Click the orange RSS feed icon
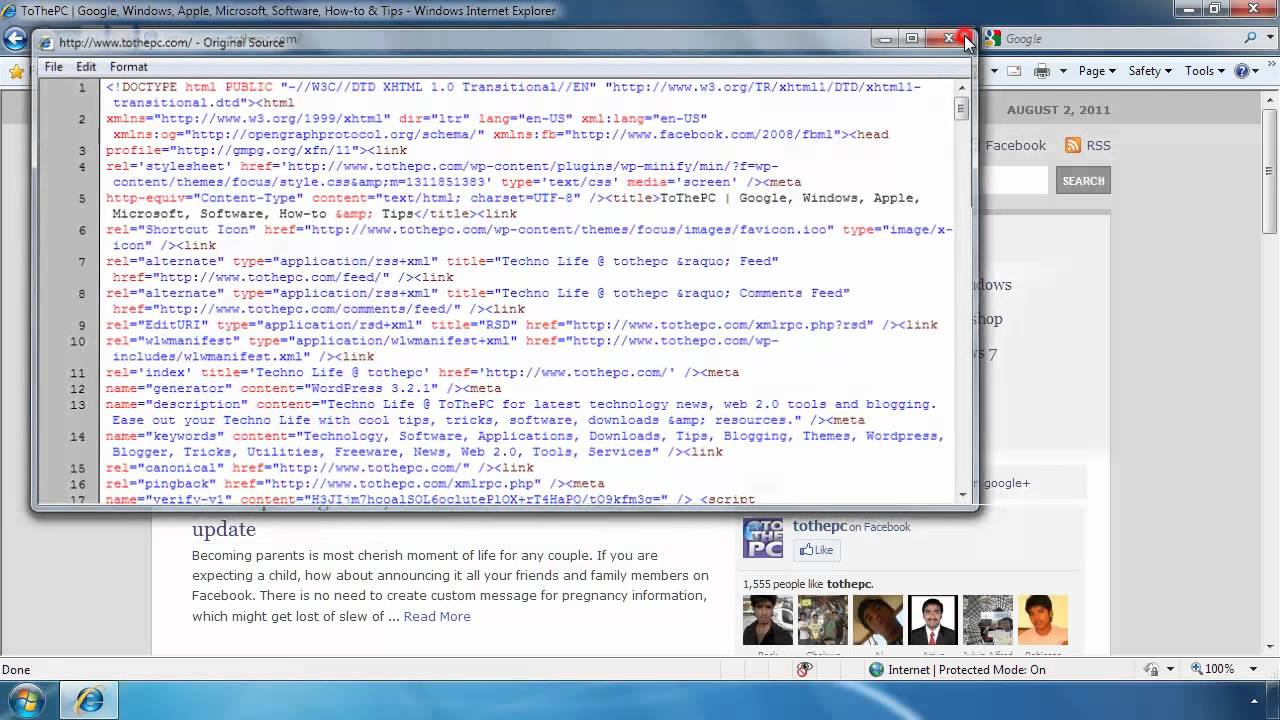1280x720 pixels. [x=1073, y=145]
